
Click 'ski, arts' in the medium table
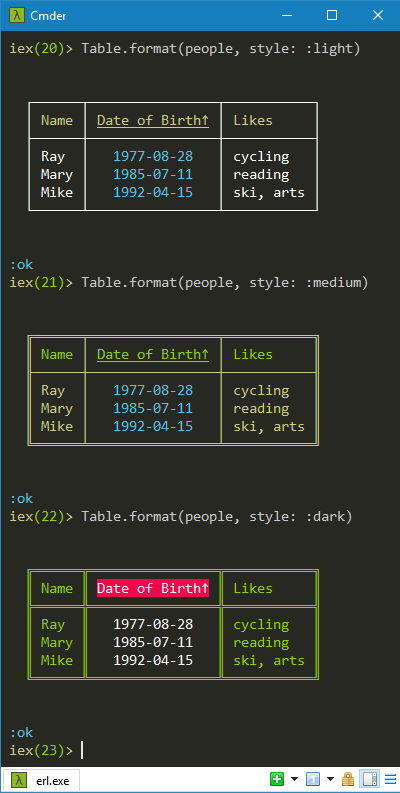[269, 427]
